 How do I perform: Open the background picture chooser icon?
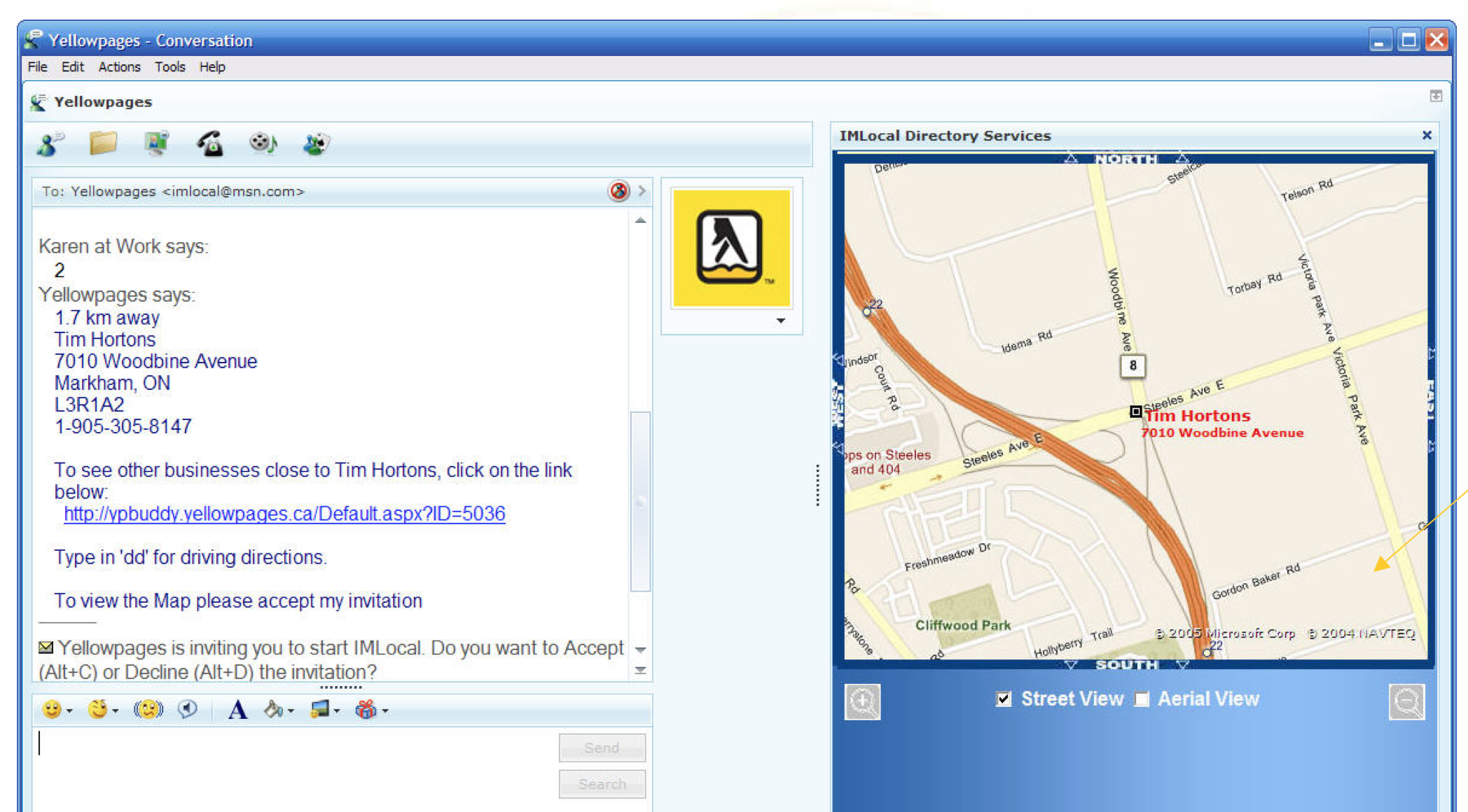pos(319,710)
